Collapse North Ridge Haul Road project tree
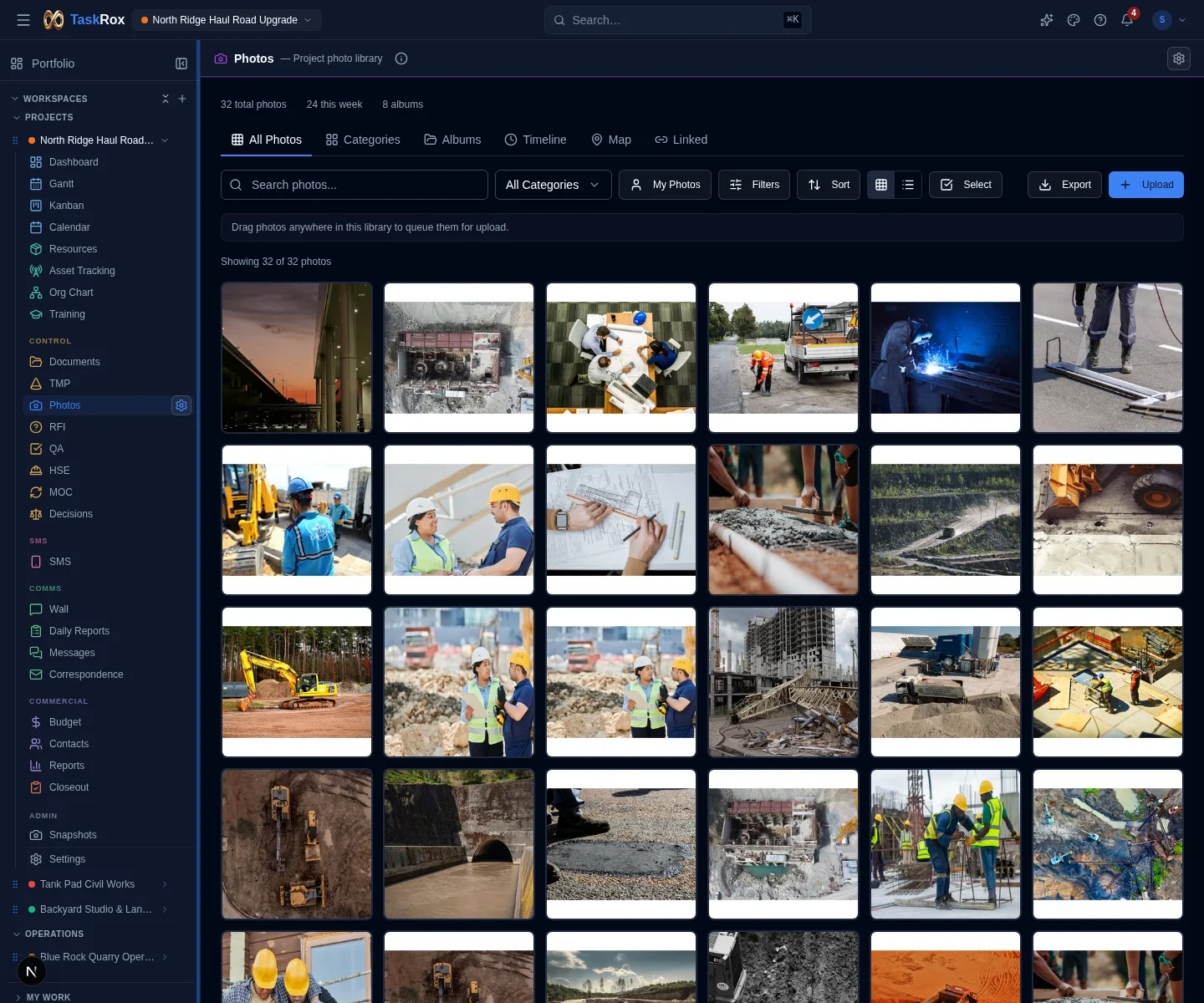1204x1003 pixels. click(x=165, y=140)
